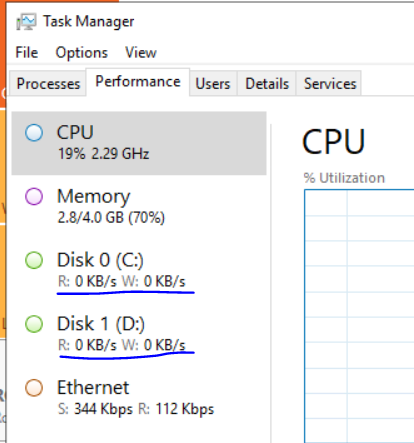The image size is (414, 443).
Task: Click the Task Manager title bar icon
Action: tap(26, 22)
